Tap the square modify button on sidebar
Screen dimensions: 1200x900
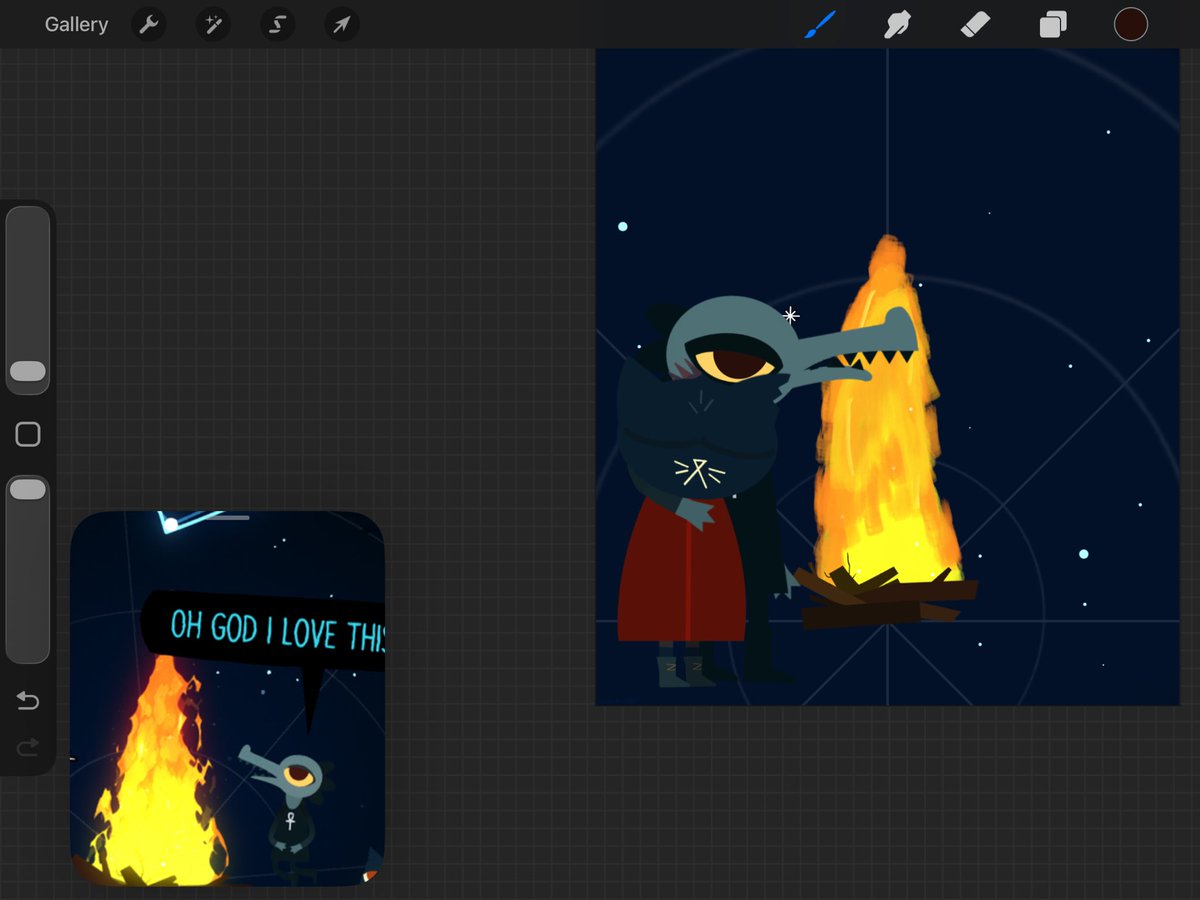[x=28, y=434]
